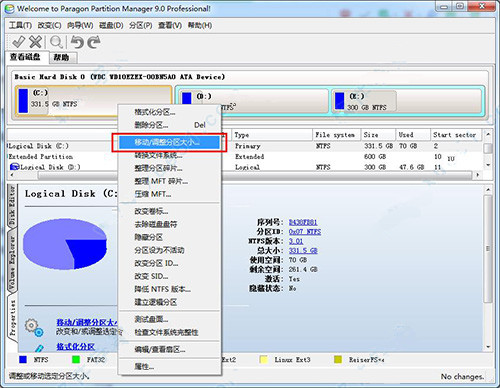Discard changes using the X toolbar icon

click(35, 42)
